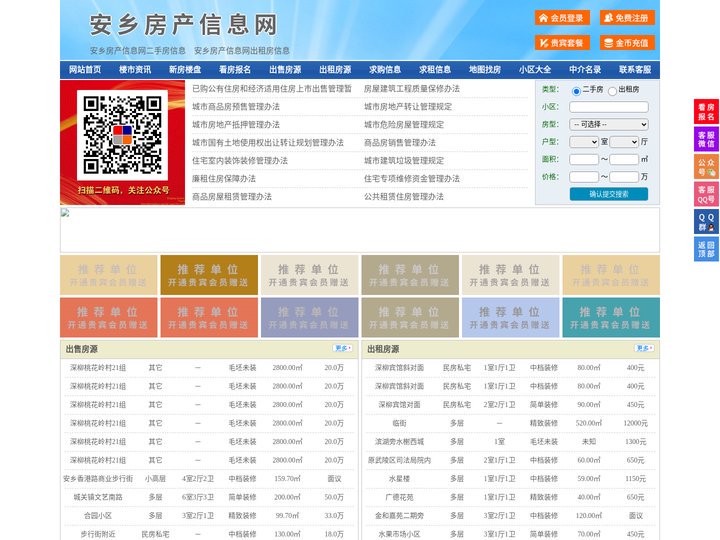
Task: Open the 安乡香港路商业步行街 listing
Action: pos(98,478)
